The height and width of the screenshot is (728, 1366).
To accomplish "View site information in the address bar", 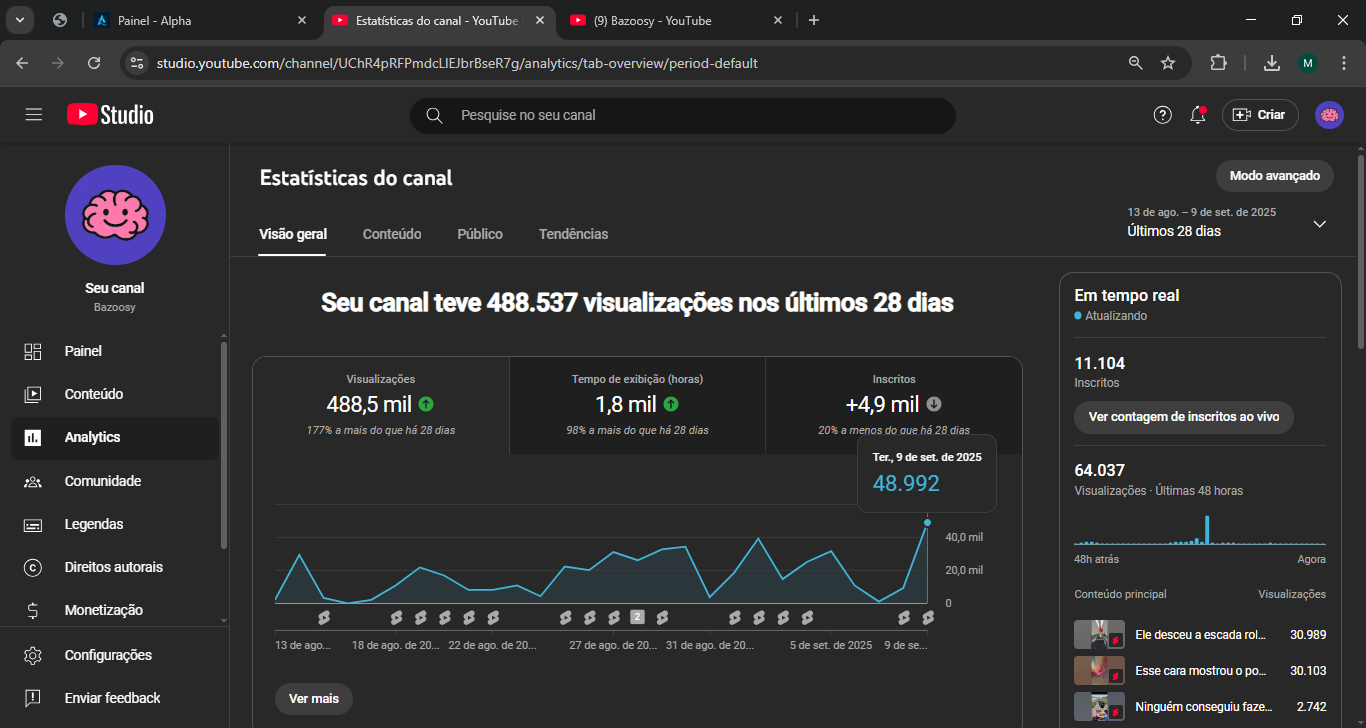I will point(138,63).
